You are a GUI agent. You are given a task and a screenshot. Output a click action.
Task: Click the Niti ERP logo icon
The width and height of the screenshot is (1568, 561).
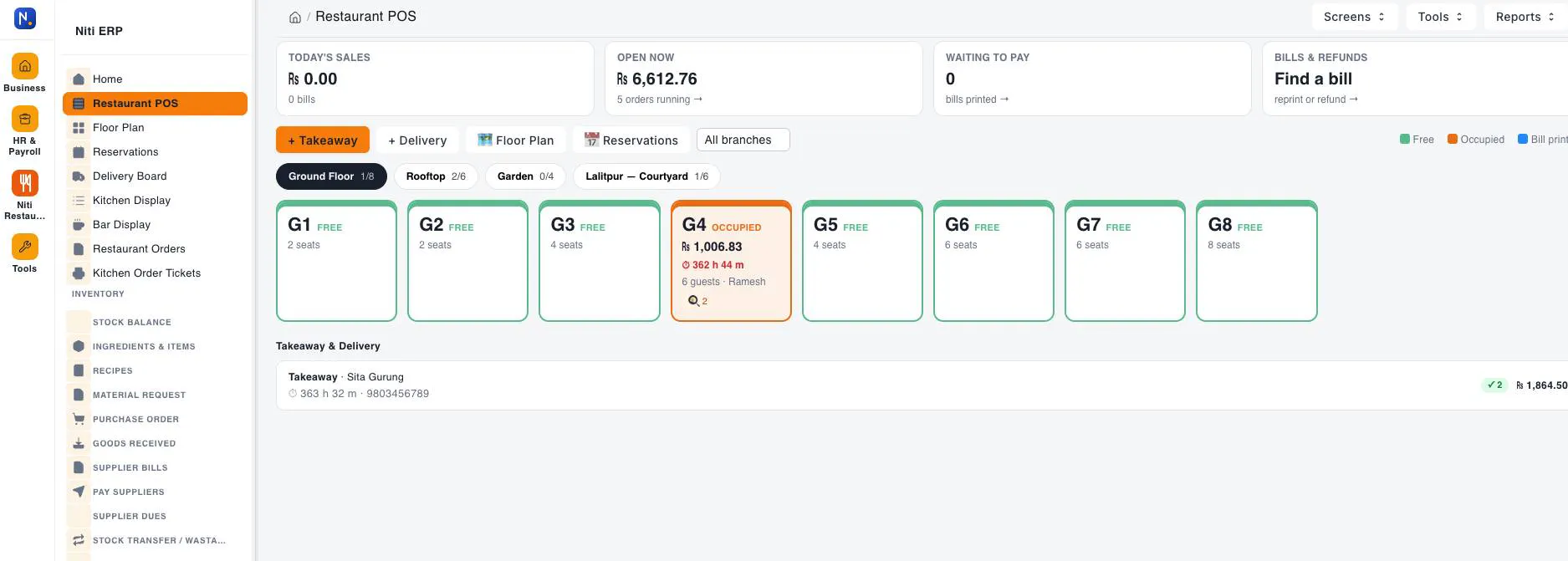coord(25,18)
